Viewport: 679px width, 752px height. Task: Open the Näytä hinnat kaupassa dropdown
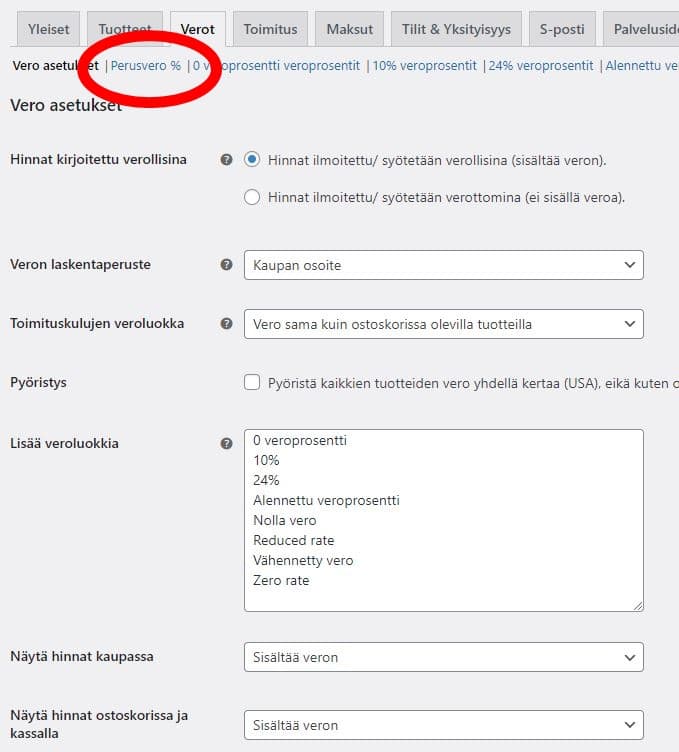click(443, 657)
